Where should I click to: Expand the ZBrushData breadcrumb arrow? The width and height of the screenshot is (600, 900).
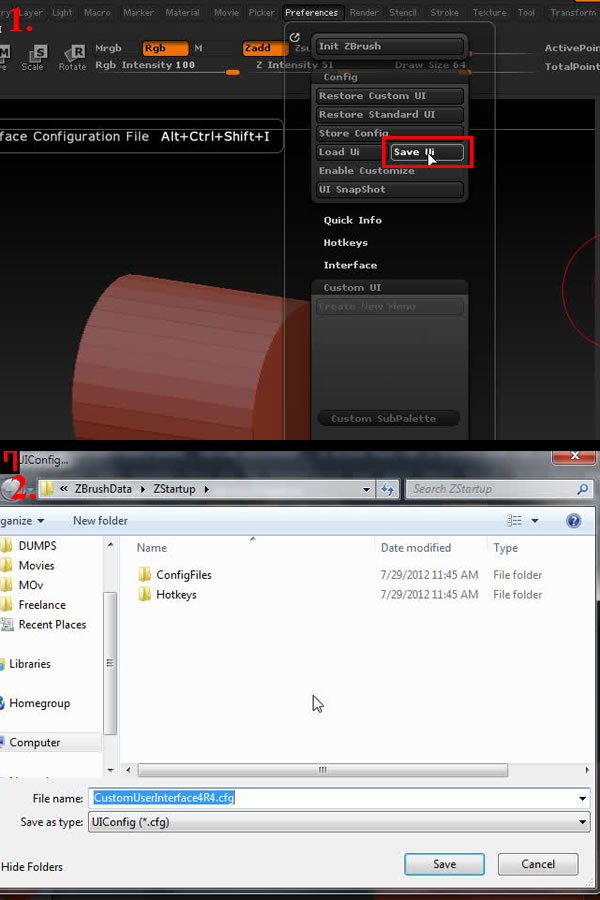(x=142, y=489)
